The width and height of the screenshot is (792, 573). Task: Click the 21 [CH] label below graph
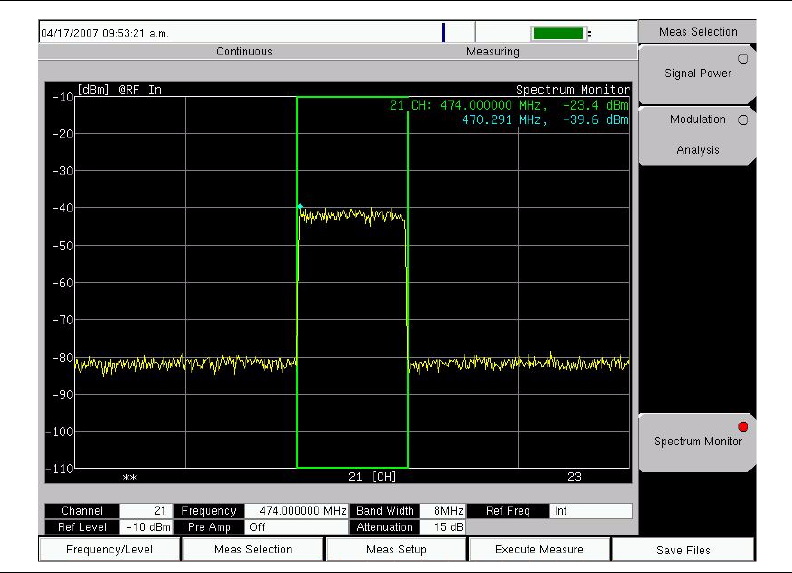coord(372,477)
